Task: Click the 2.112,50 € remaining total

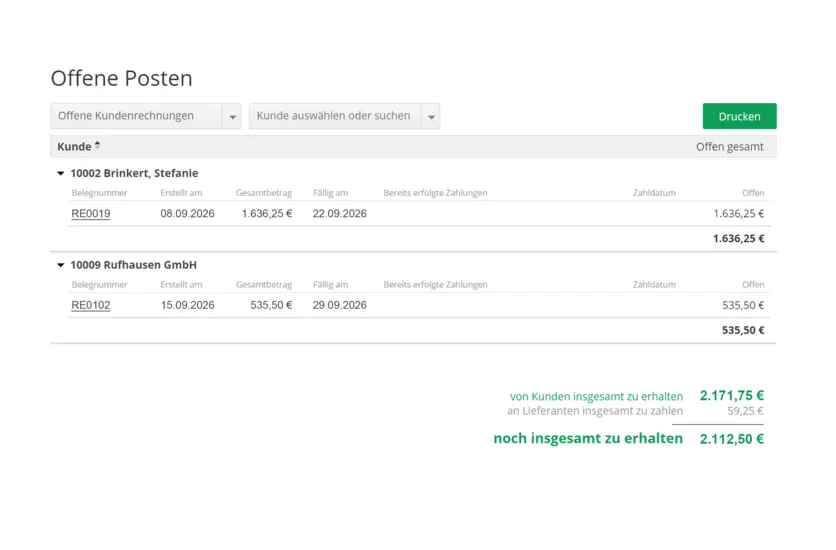Action: click(731, 438)
